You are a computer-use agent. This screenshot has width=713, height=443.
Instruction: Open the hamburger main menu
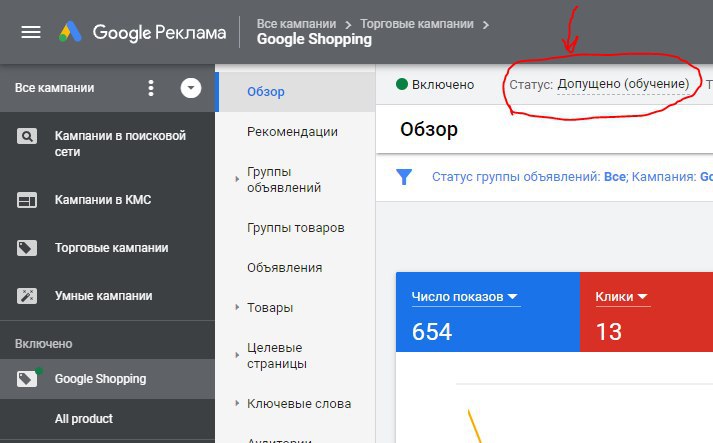31,32
